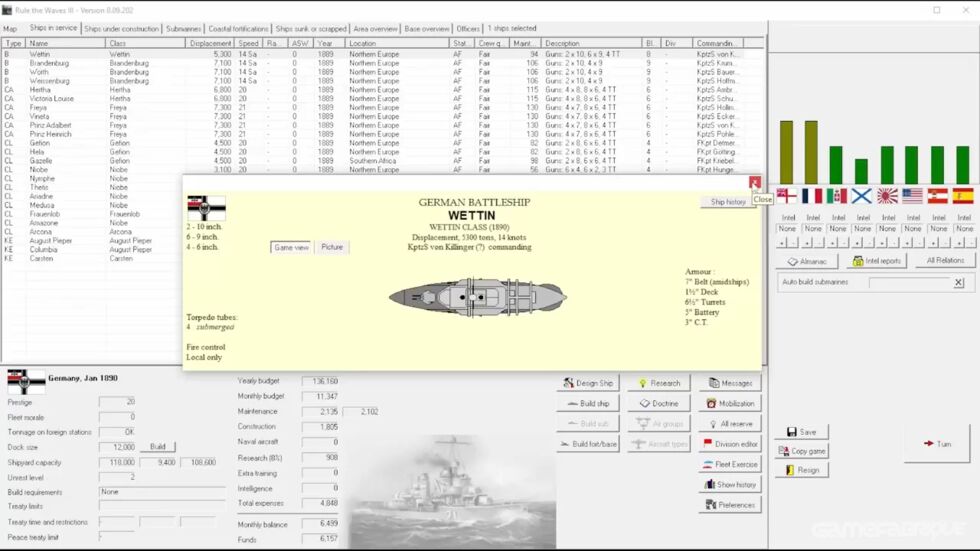Click the Italian flag icon
Screen dimensions: 980x551
(837, 196)
